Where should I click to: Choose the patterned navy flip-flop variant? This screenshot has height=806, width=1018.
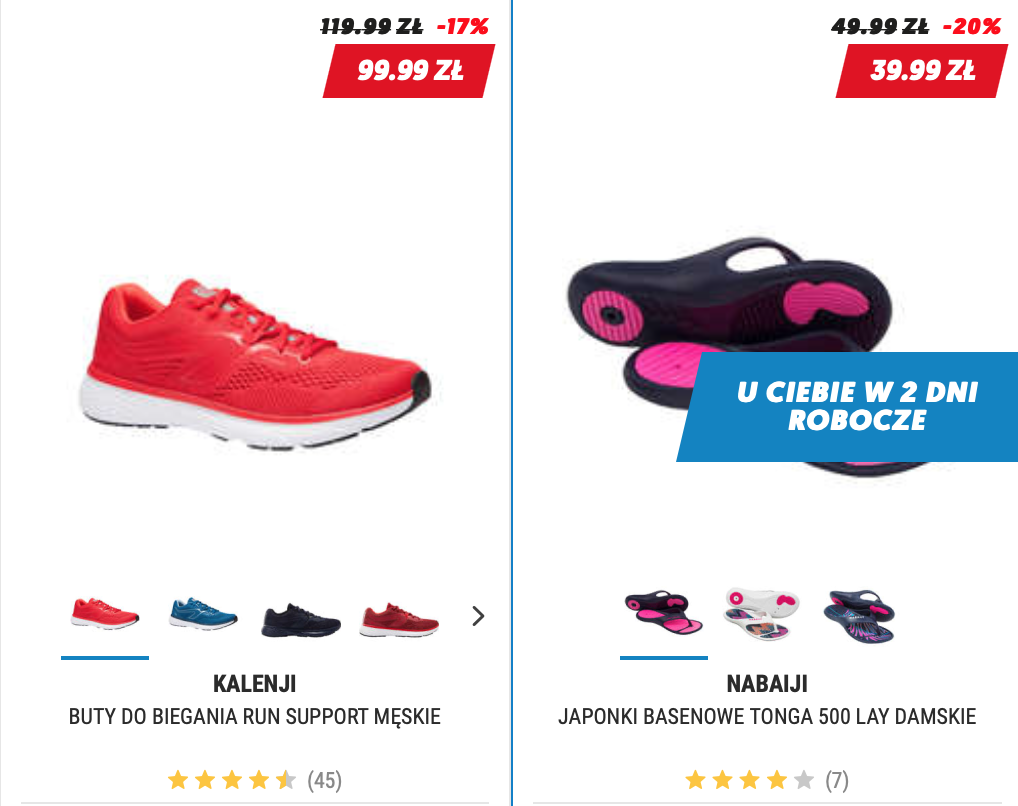(x=859, y=616)
